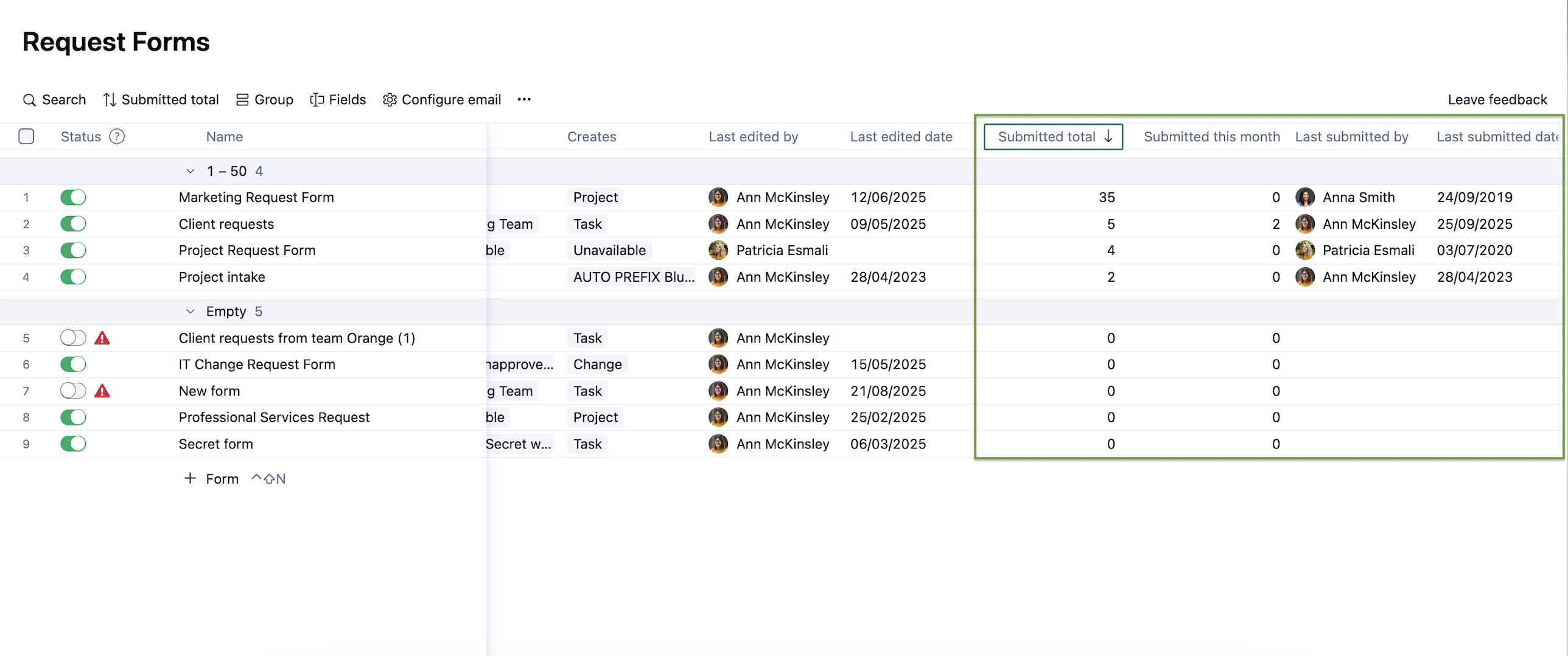This screenshot has height=656, width=1568.
Task: Turn off the Client requests status toggle
Action: (x=73, y=224)
